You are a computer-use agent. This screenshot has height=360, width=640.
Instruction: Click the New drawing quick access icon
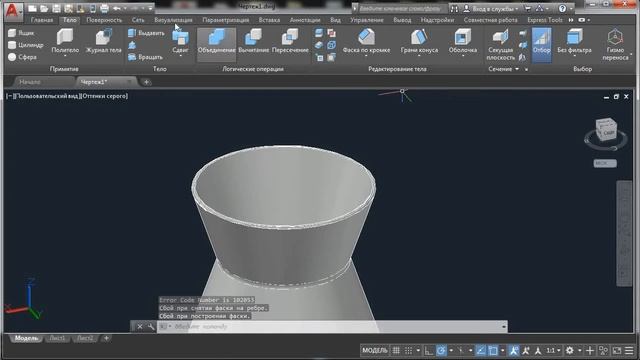(32, 8)
